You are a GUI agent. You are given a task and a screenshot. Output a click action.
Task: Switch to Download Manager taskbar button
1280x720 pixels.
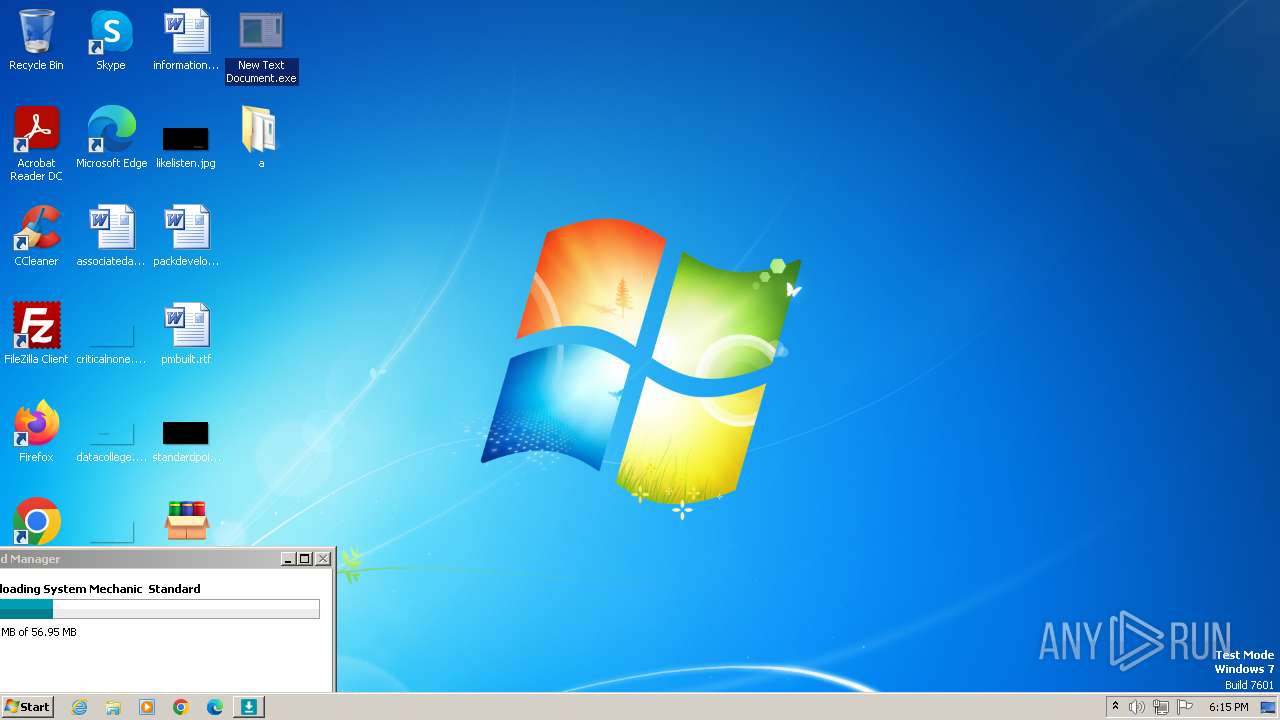pyautogui.click(x=248, y=707)
